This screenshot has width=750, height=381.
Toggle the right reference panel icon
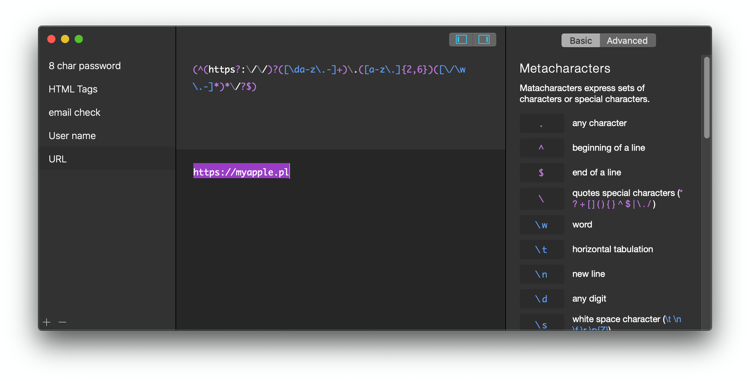484,40
